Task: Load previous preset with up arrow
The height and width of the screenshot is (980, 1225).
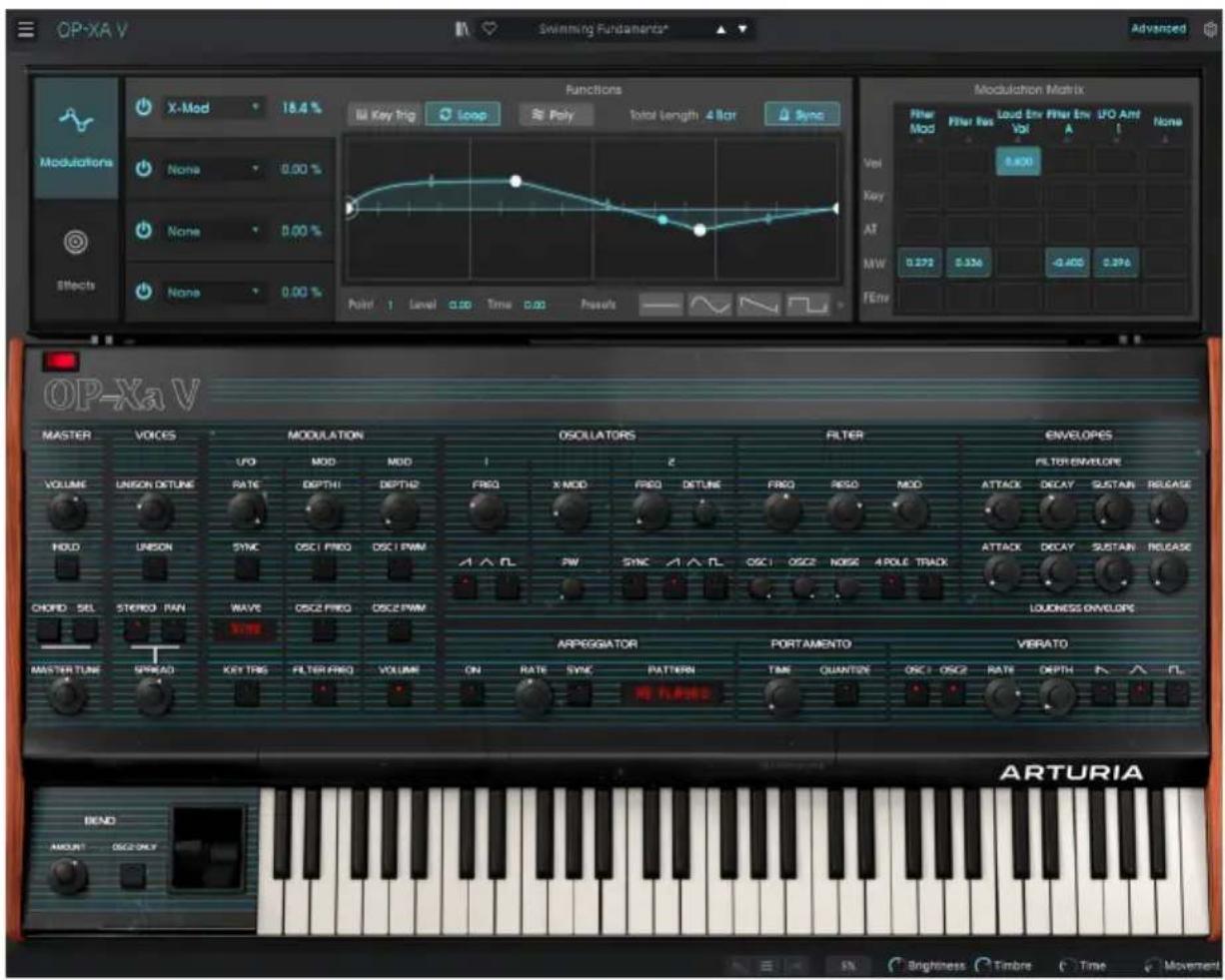Action: click(720, 30)
